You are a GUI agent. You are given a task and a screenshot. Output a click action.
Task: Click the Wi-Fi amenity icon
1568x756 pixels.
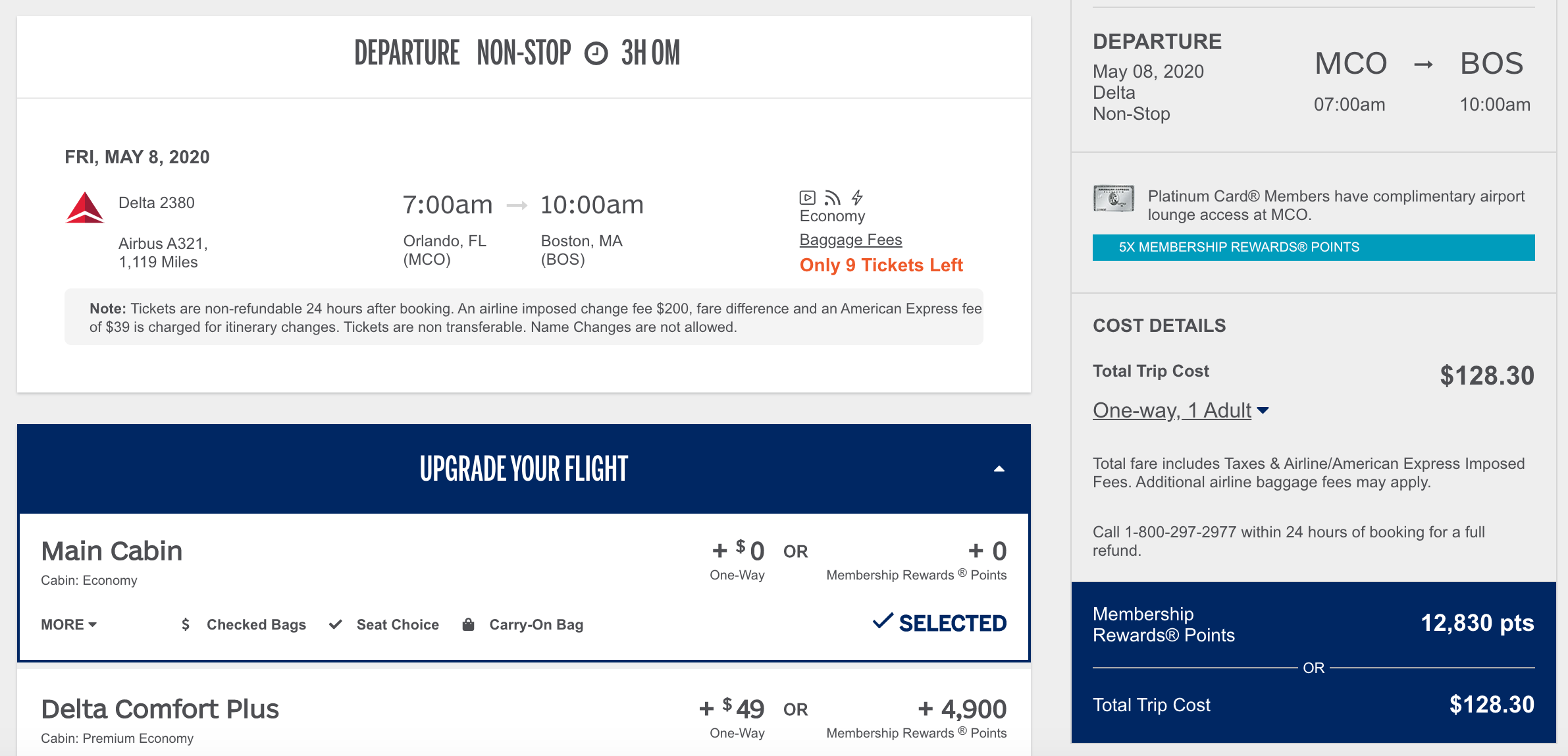coord(833,198)
